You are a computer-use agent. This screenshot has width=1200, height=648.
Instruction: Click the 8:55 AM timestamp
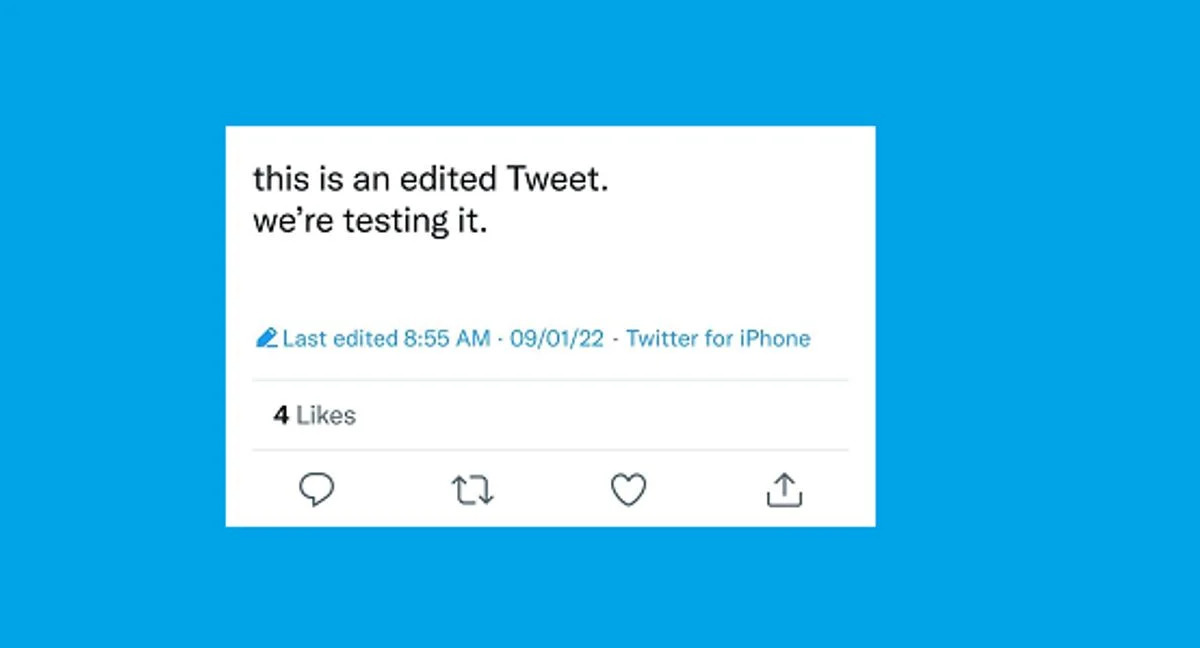(x=446, y=339)
